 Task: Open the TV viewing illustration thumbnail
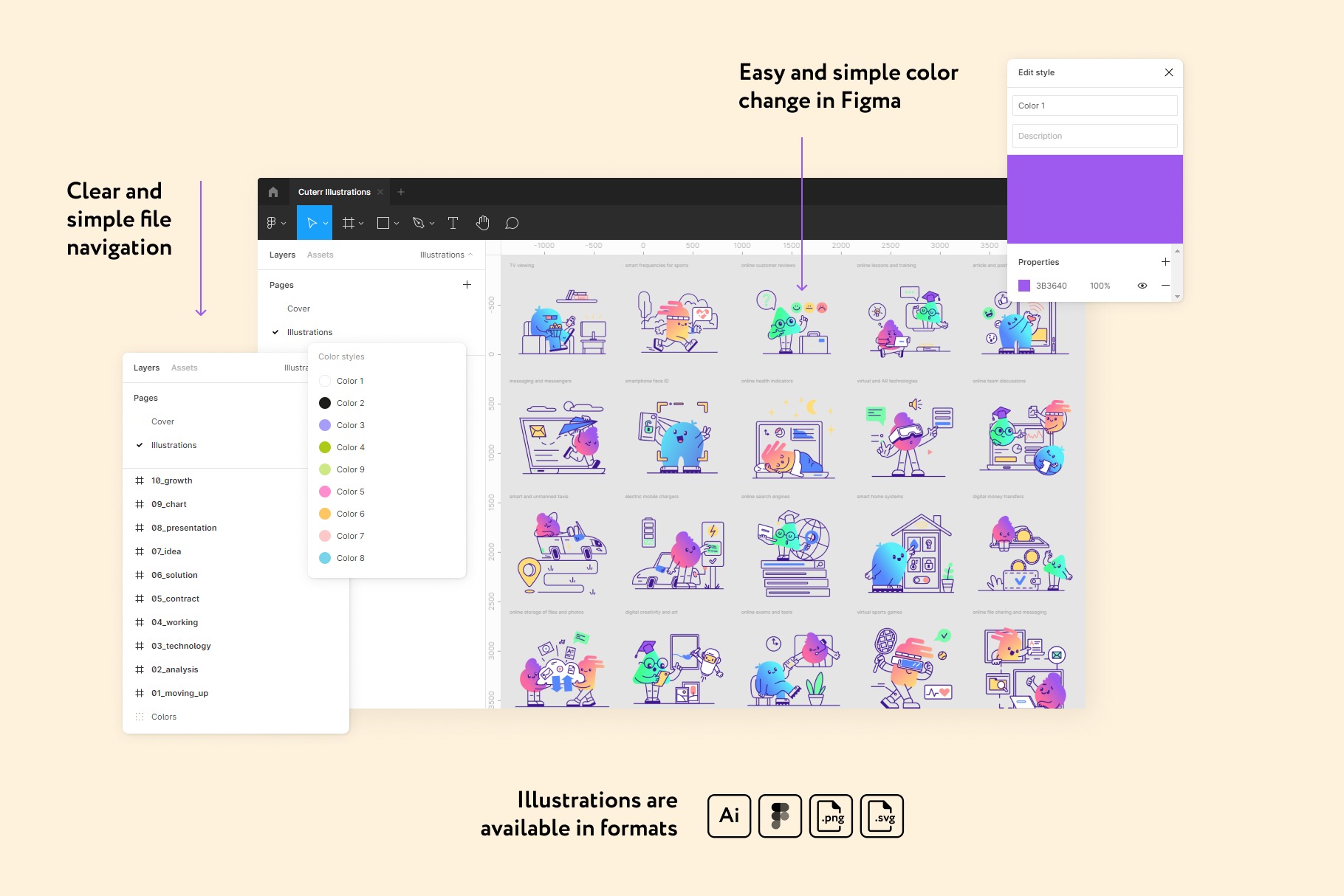coord(563,322)
